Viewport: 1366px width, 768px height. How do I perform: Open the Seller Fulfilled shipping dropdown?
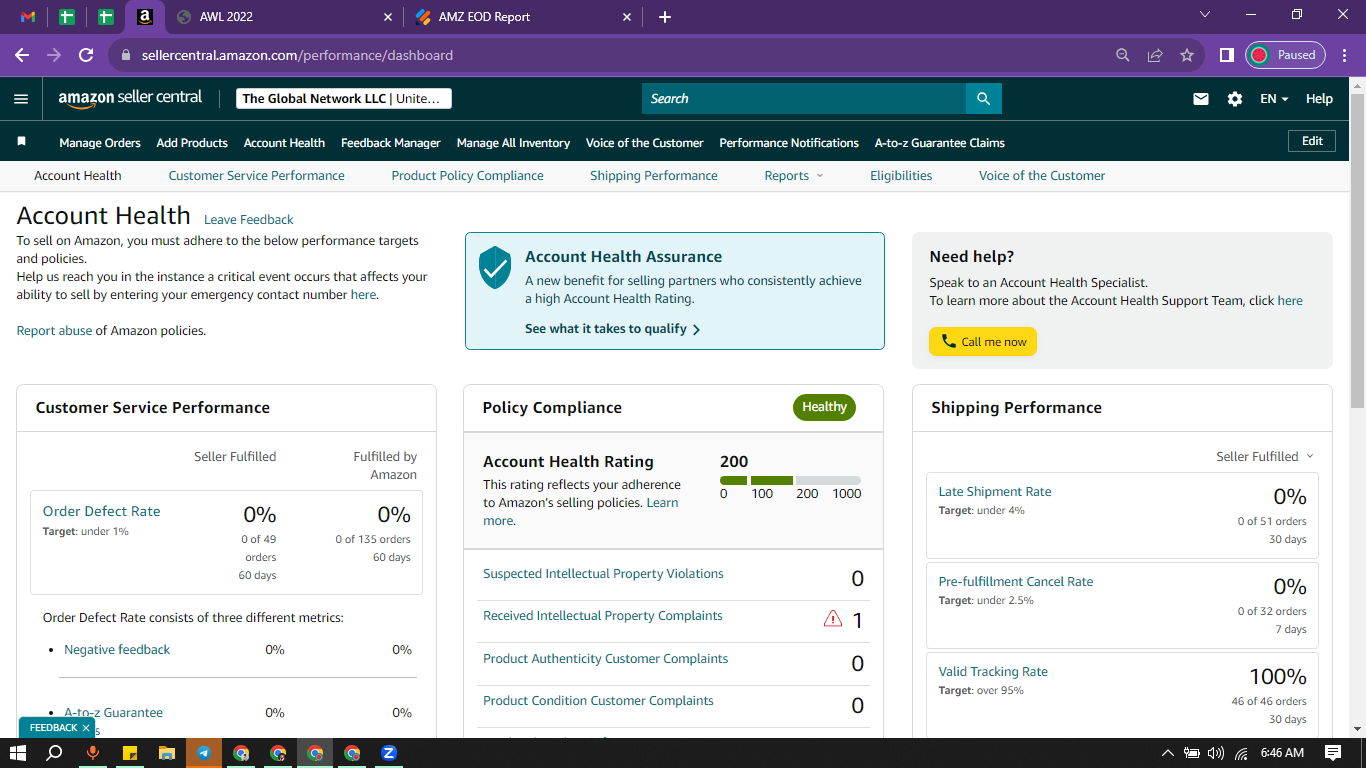point(1265,456)
